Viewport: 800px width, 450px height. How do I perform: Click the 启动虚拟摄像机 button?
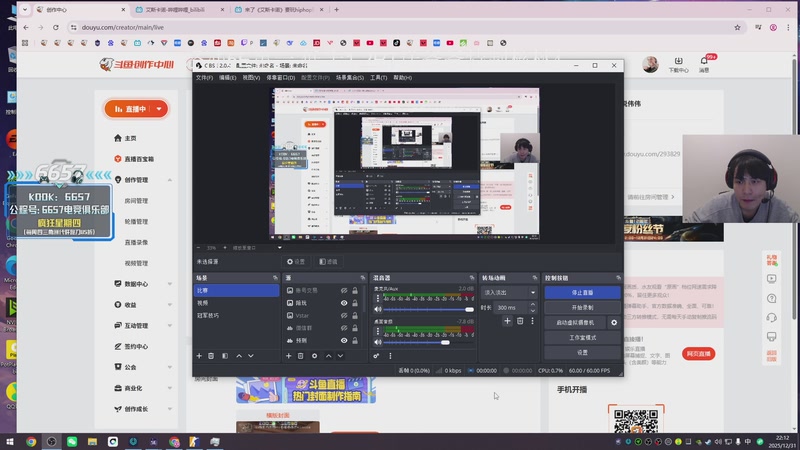(x=576, y=322)
